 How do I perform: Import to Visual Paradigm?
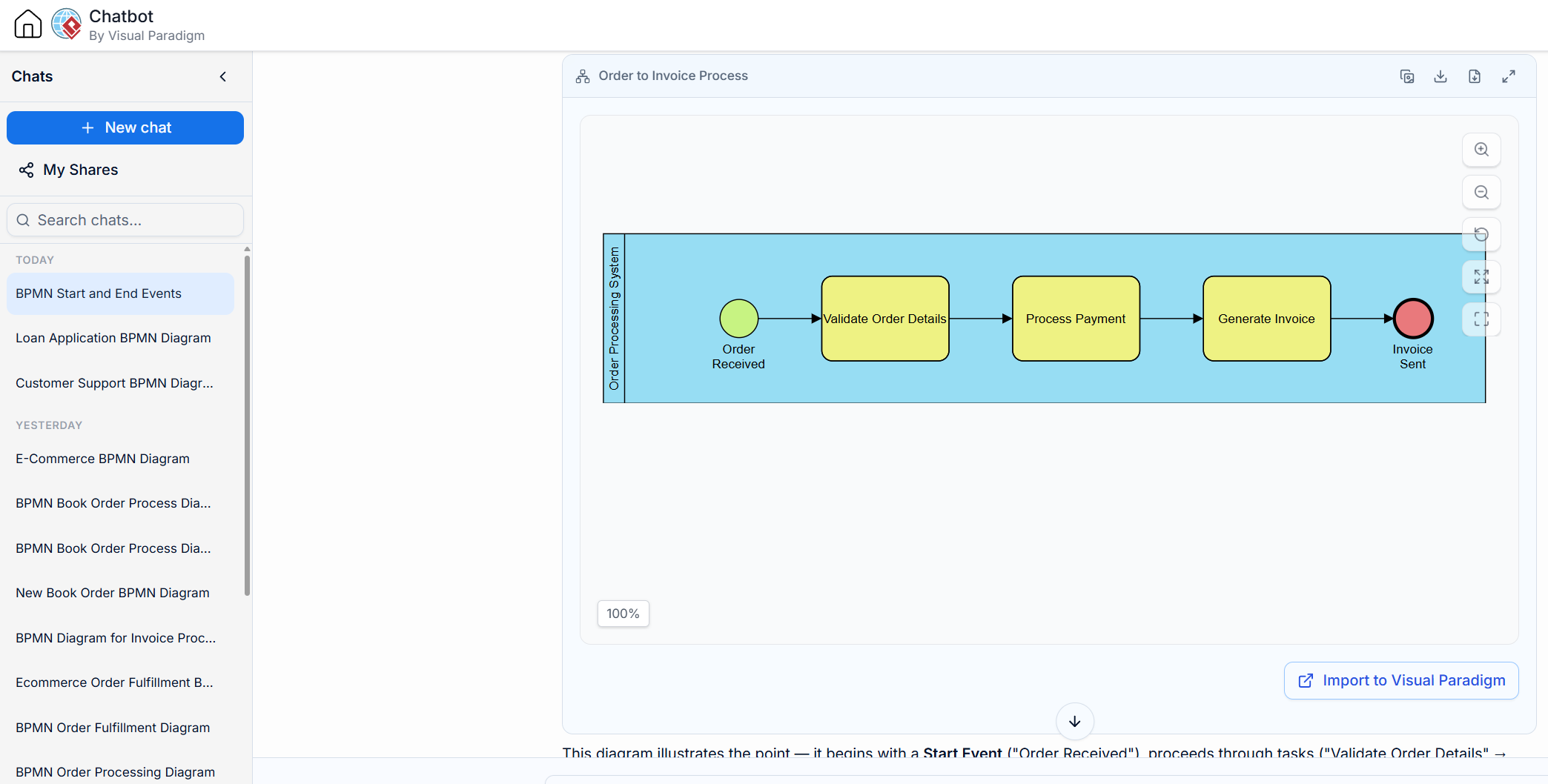[x=1401, y=680]
